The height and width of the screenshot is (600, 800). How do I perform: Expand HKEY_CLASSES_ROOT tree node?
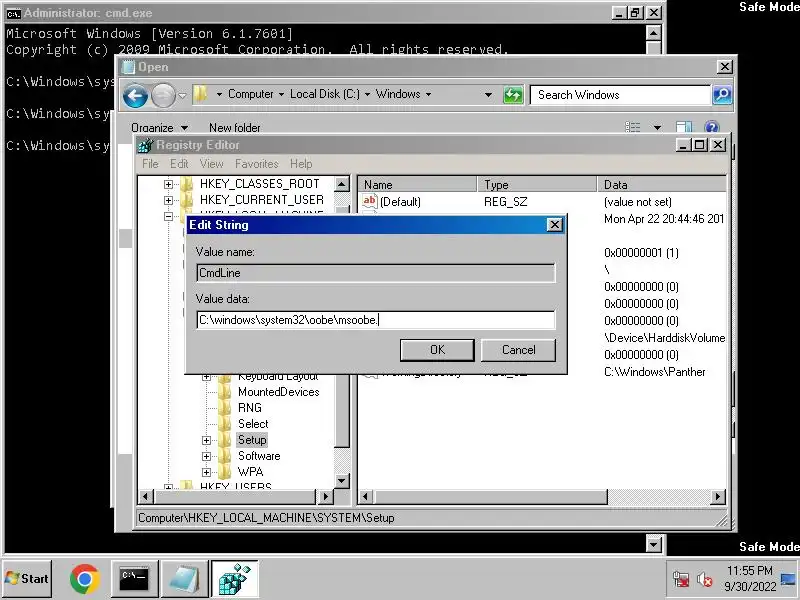coord(168,184)
